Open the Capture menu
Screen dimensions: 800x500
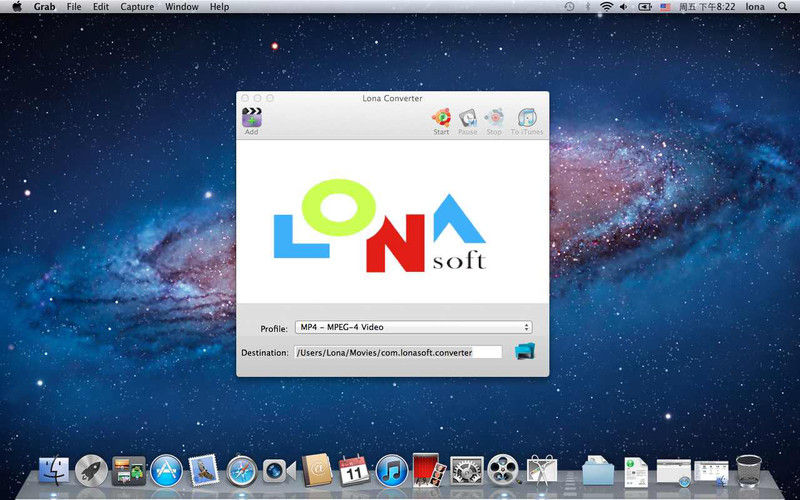tap(137, 7)
